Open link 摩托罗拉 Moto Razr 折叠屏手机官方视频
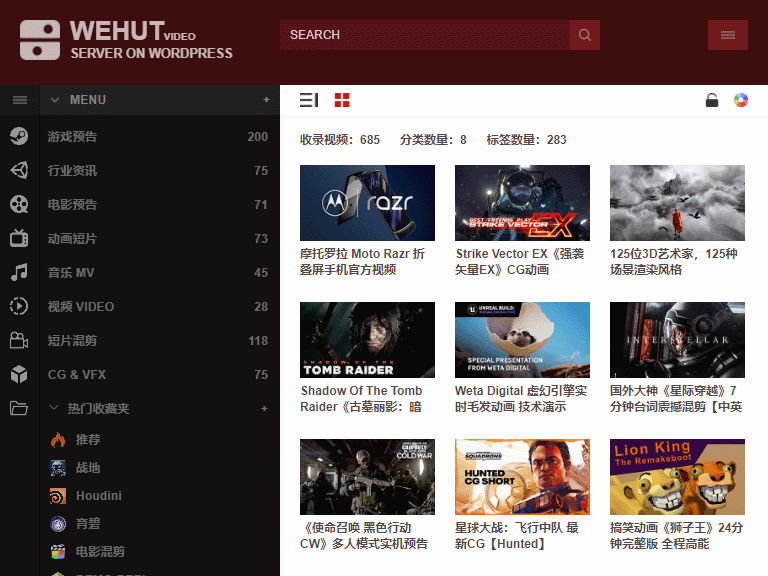Screen dimensions: 768x576 (x=362, y=262)
